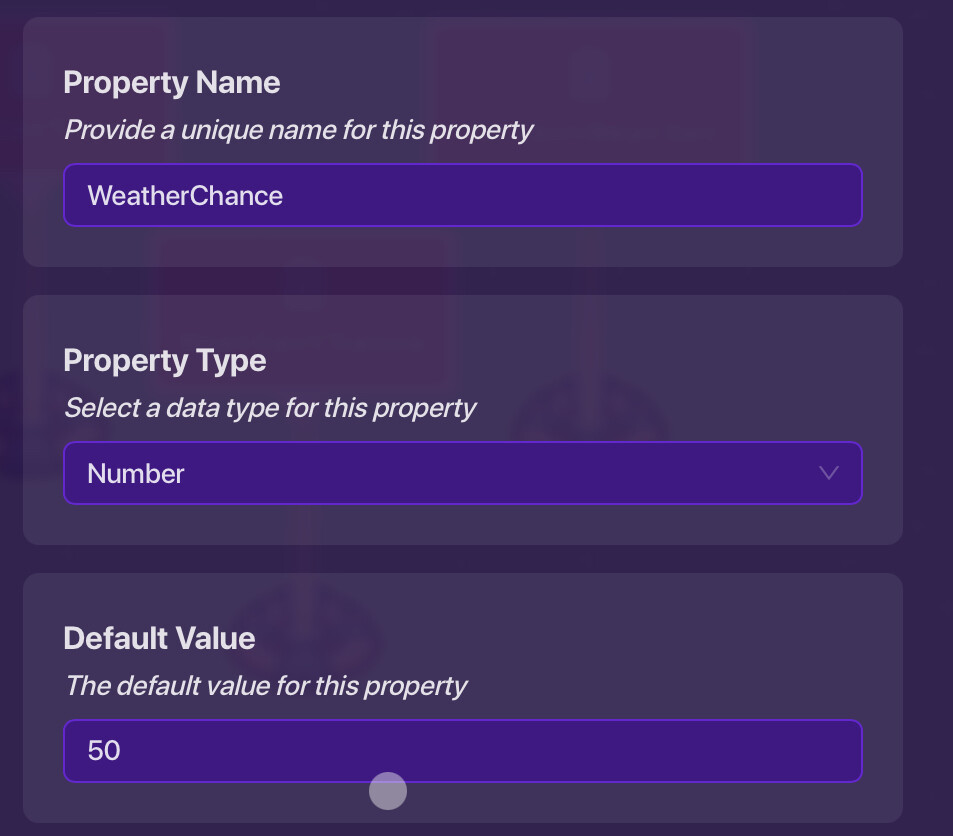The width and height of the screenshot is (953, 836).
Task: Click the 50 value in Default Value
Action: click(104, 750)
